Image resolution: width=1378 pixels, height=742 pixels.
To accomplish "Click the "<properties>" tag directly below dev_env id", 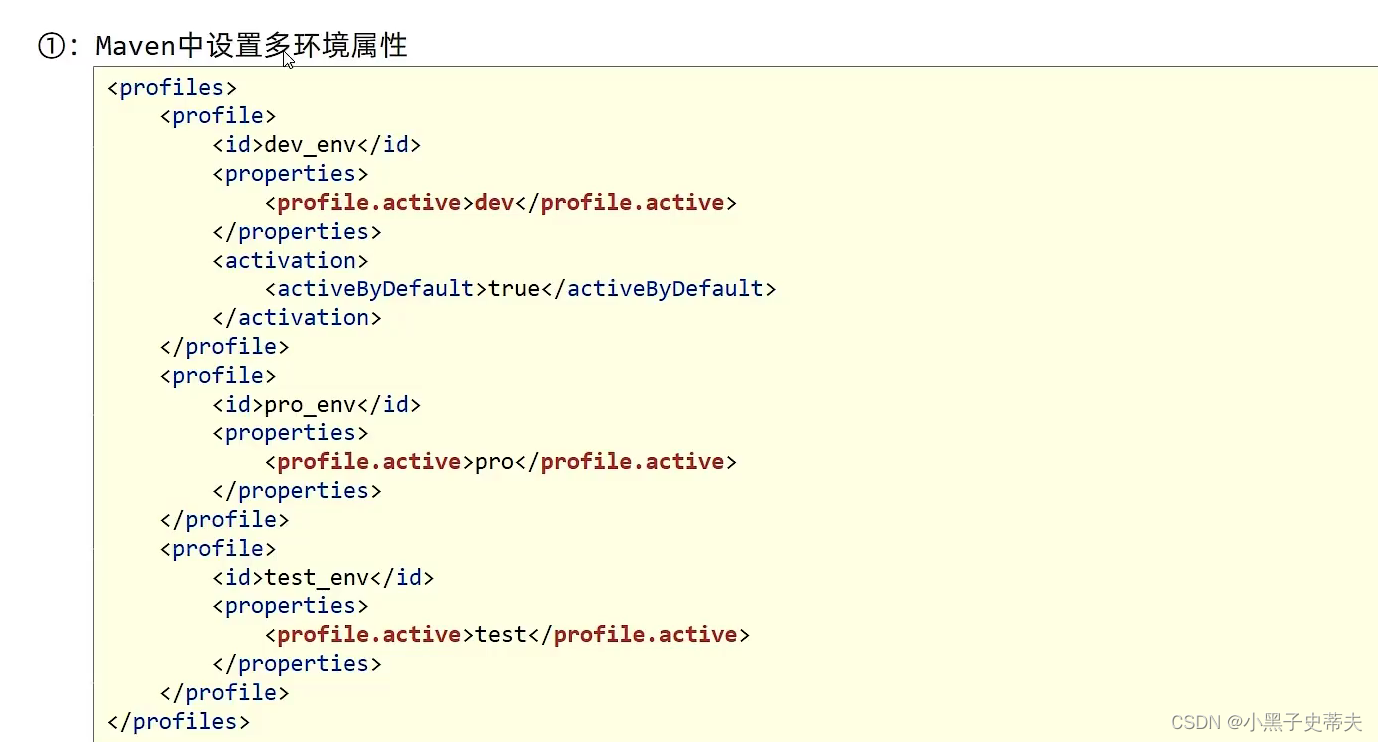I will pos(290,173).
